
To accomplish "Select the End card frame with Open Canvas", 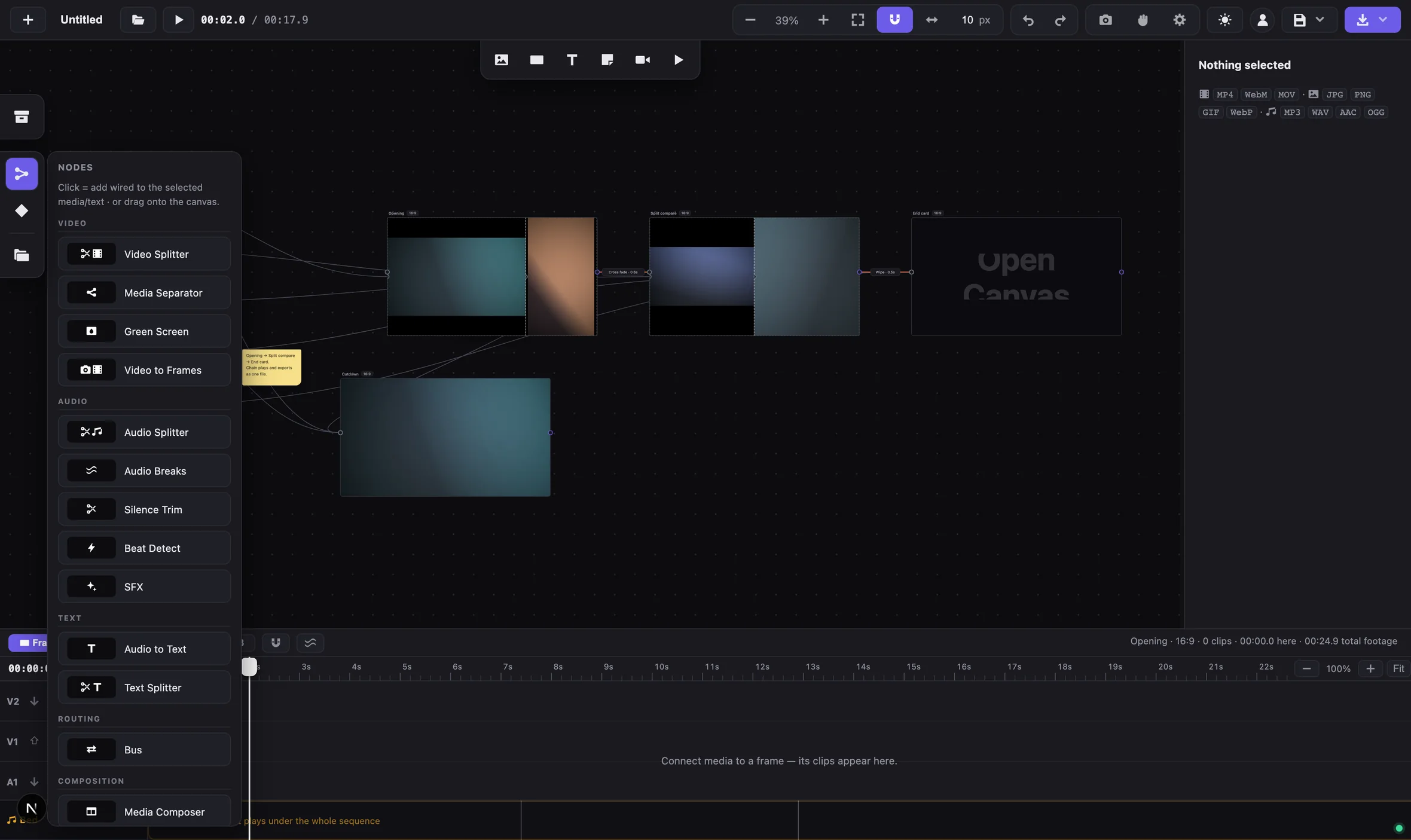I will [x=1016, y=276].
